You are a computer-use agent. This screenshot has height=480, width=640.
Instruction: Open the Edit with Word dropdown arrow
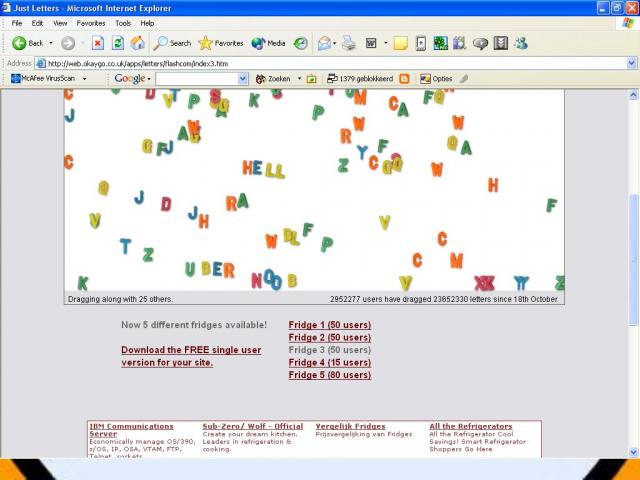pyautogui.click(x=385, y=43)
